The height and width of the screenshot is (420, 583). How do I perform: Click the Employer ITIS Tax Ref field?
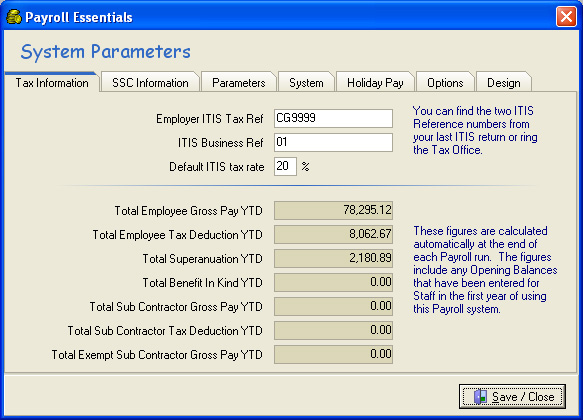[x=333, y=119]
